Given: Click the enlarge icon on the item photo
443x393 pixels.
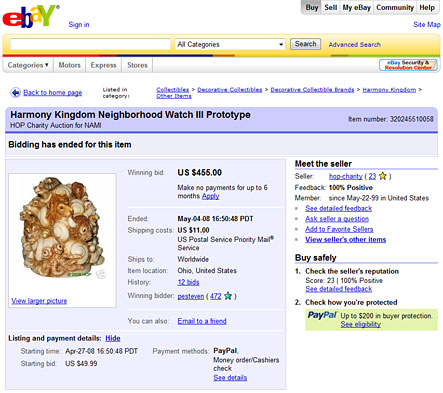Looking at the screenshot, I should [x=101, y=274].
